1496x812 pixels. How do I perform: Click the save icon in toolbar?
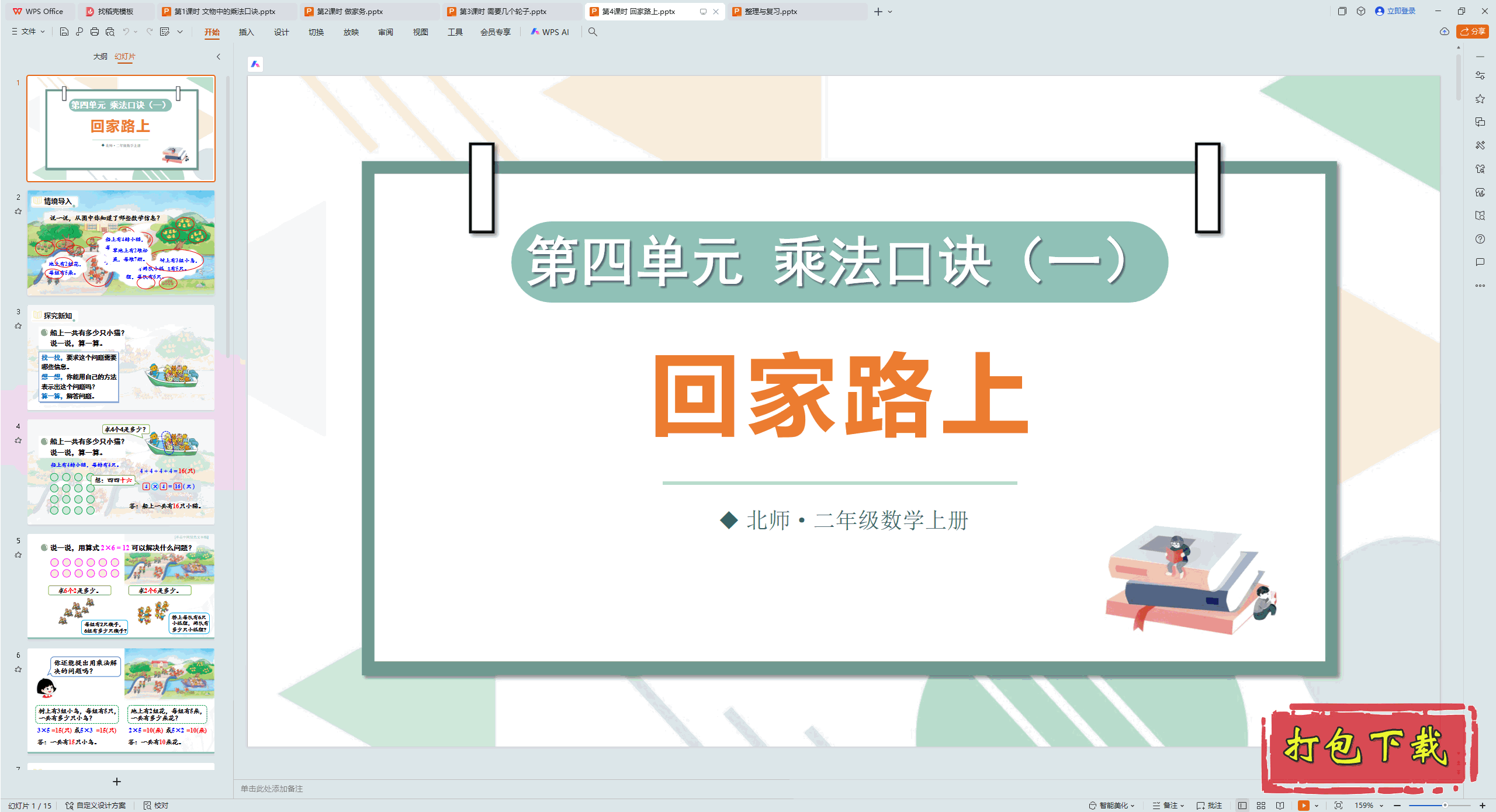64,32
